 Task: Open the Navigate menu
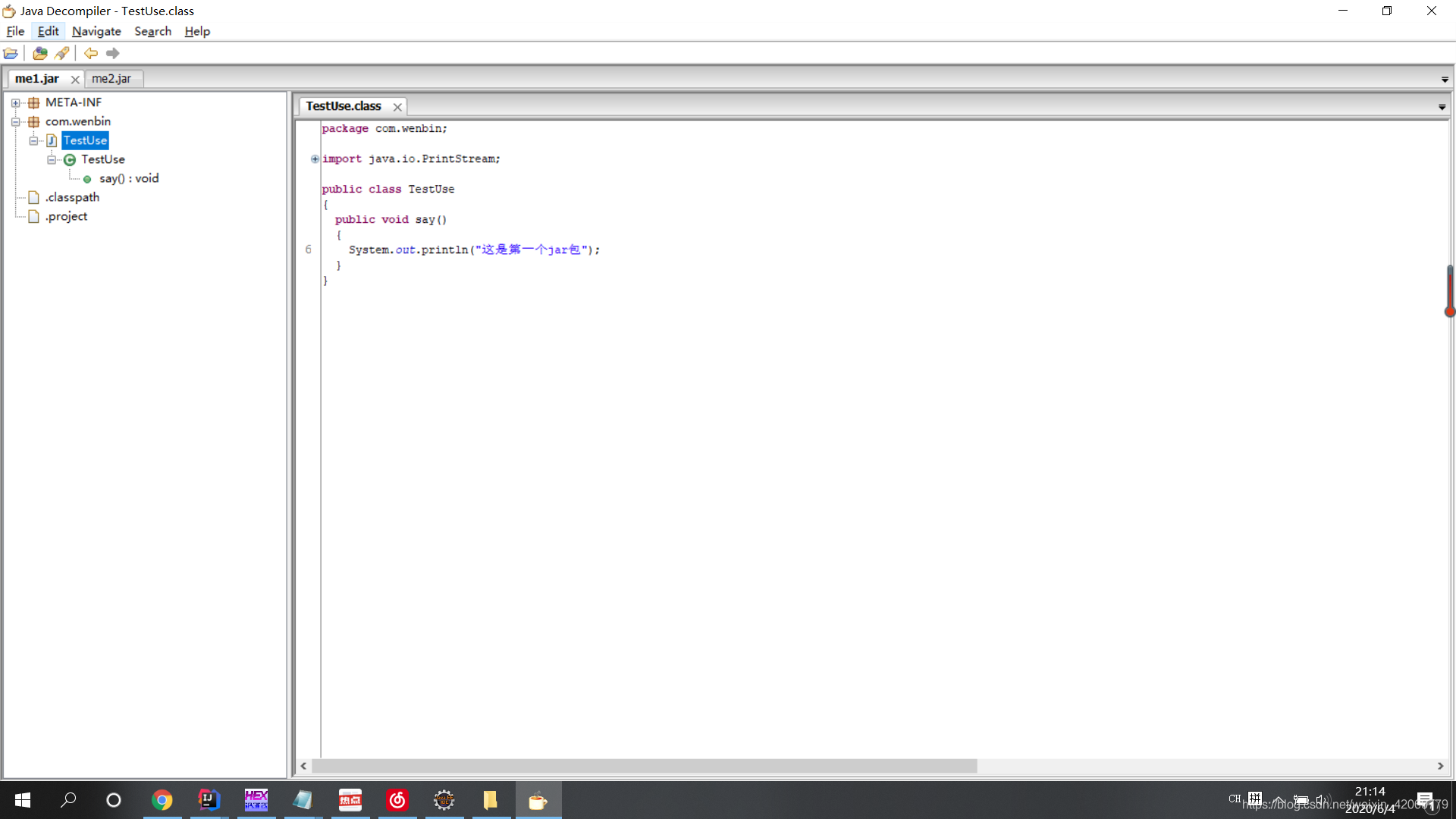coord(96,31)
